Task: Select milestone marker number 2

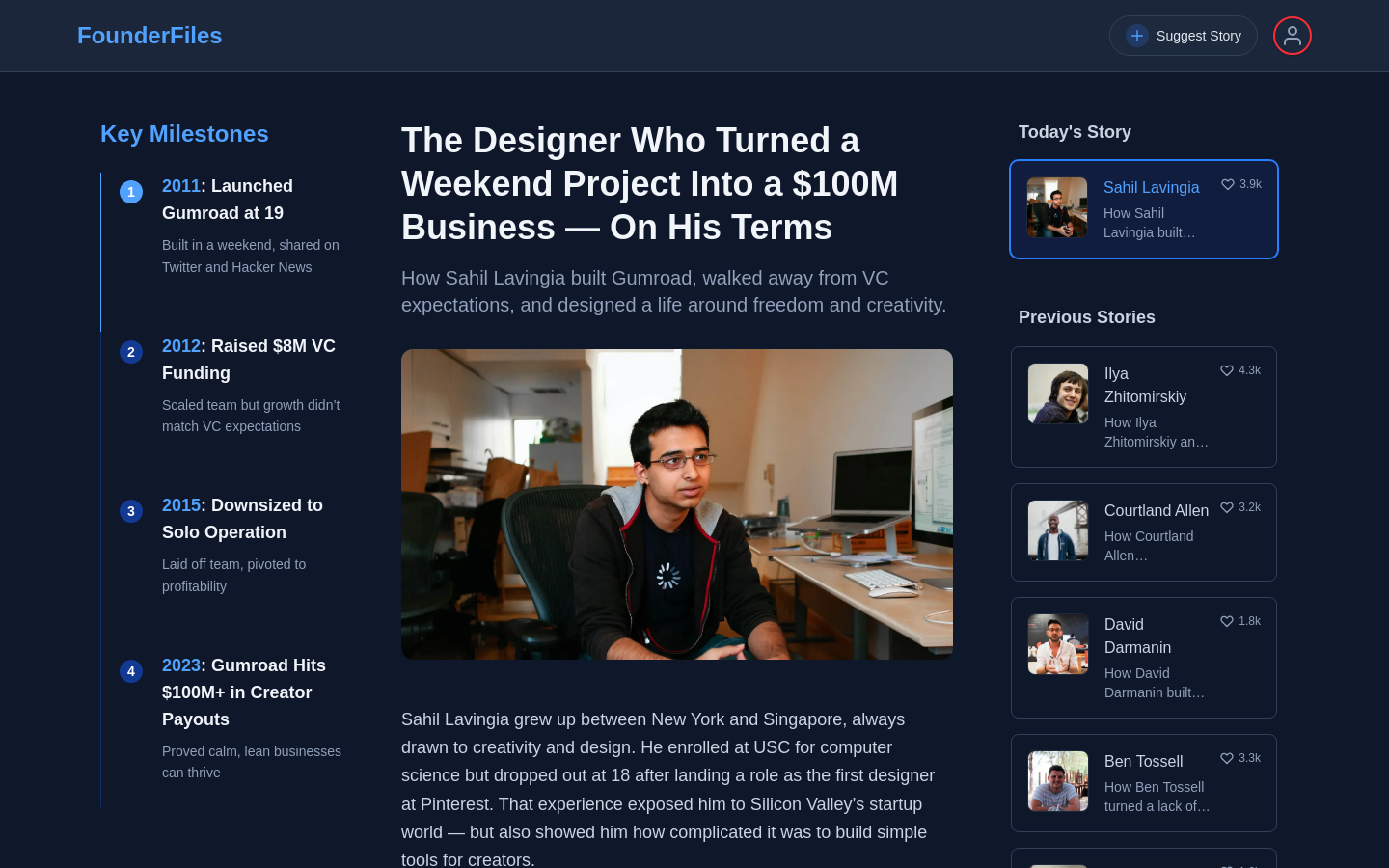Action: point(131,352)
